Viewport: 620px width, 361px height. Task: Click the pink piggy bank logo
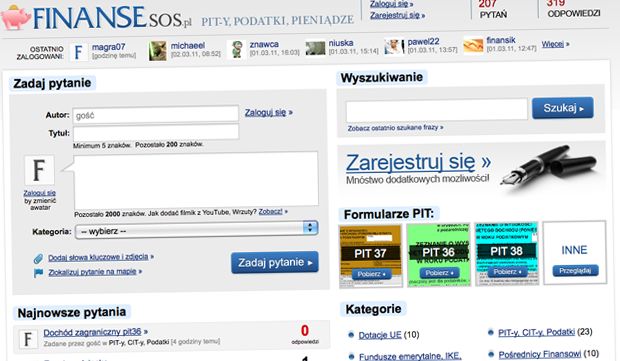pyautogui.click(x=16, y=17)
